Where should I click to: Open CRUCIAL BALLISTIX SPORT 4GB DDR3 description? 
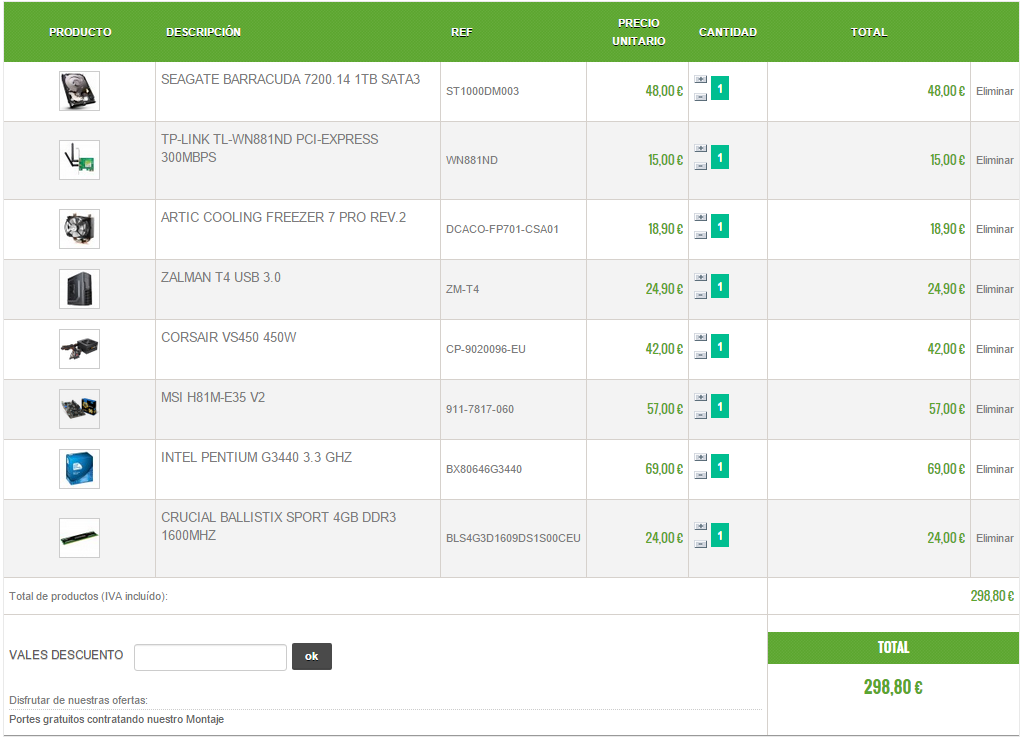[278, 526]
